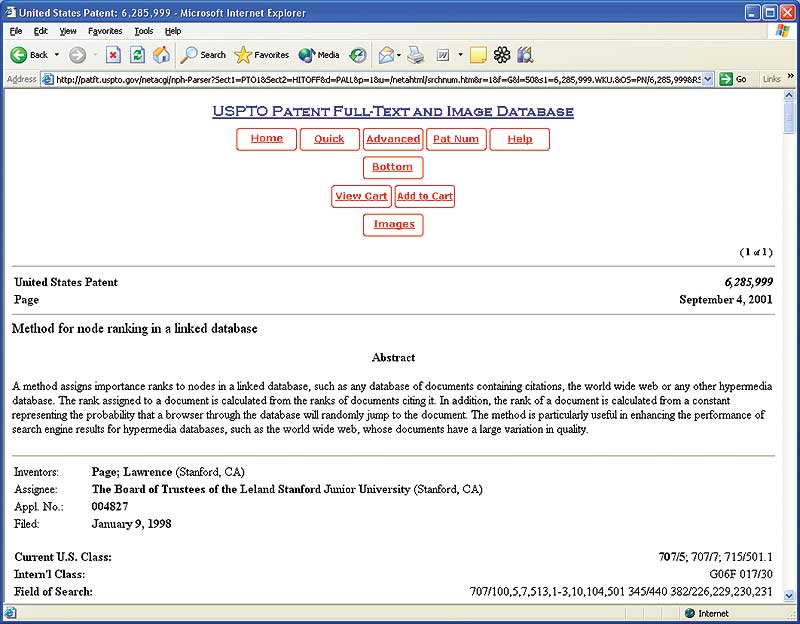This screenshot has width=800, height=624.
Task: Click the scrollbar up arrow
Action: tap(789, 95)
